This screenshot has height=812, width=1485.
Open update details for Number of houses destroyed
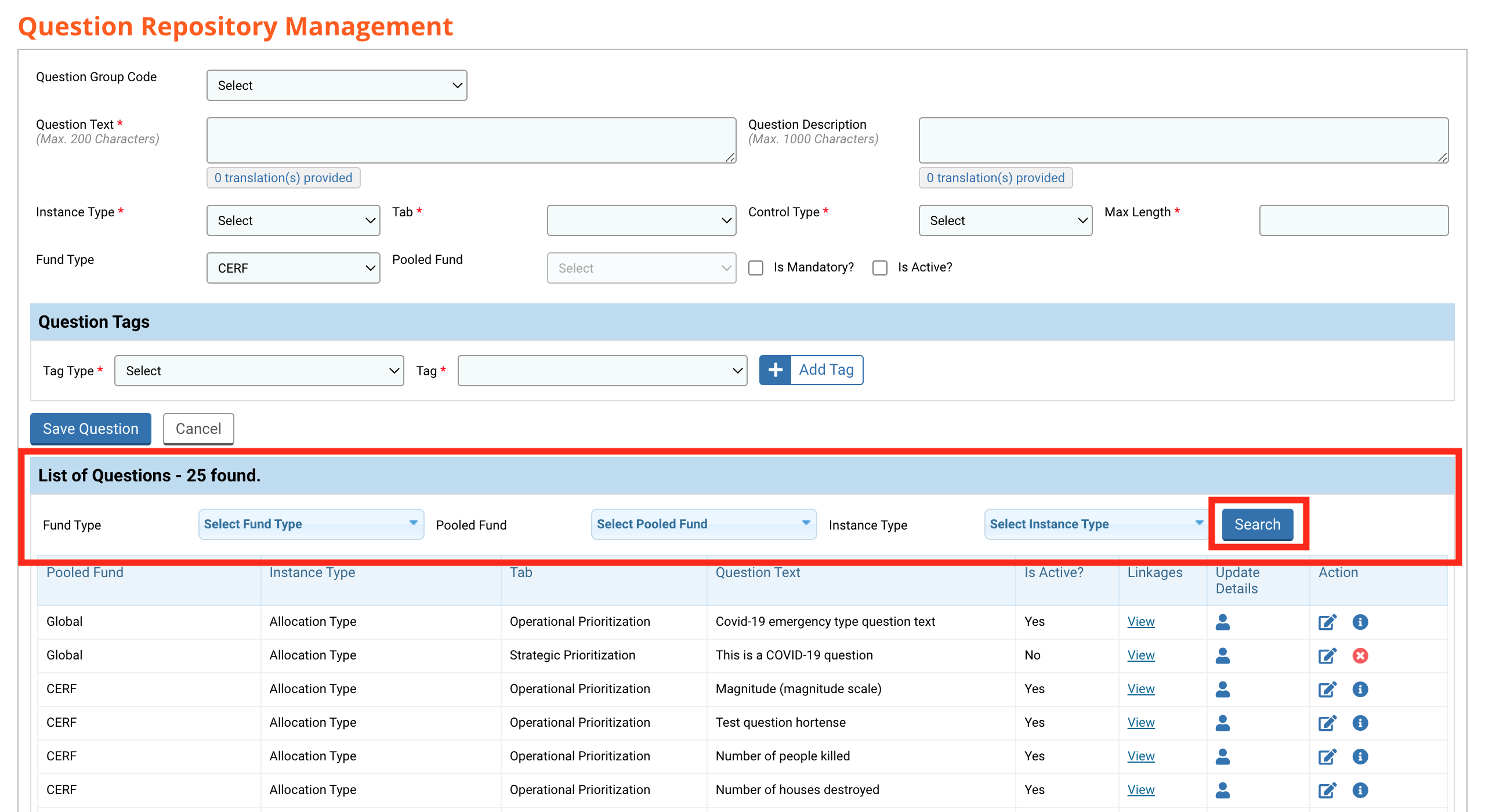1223,790
